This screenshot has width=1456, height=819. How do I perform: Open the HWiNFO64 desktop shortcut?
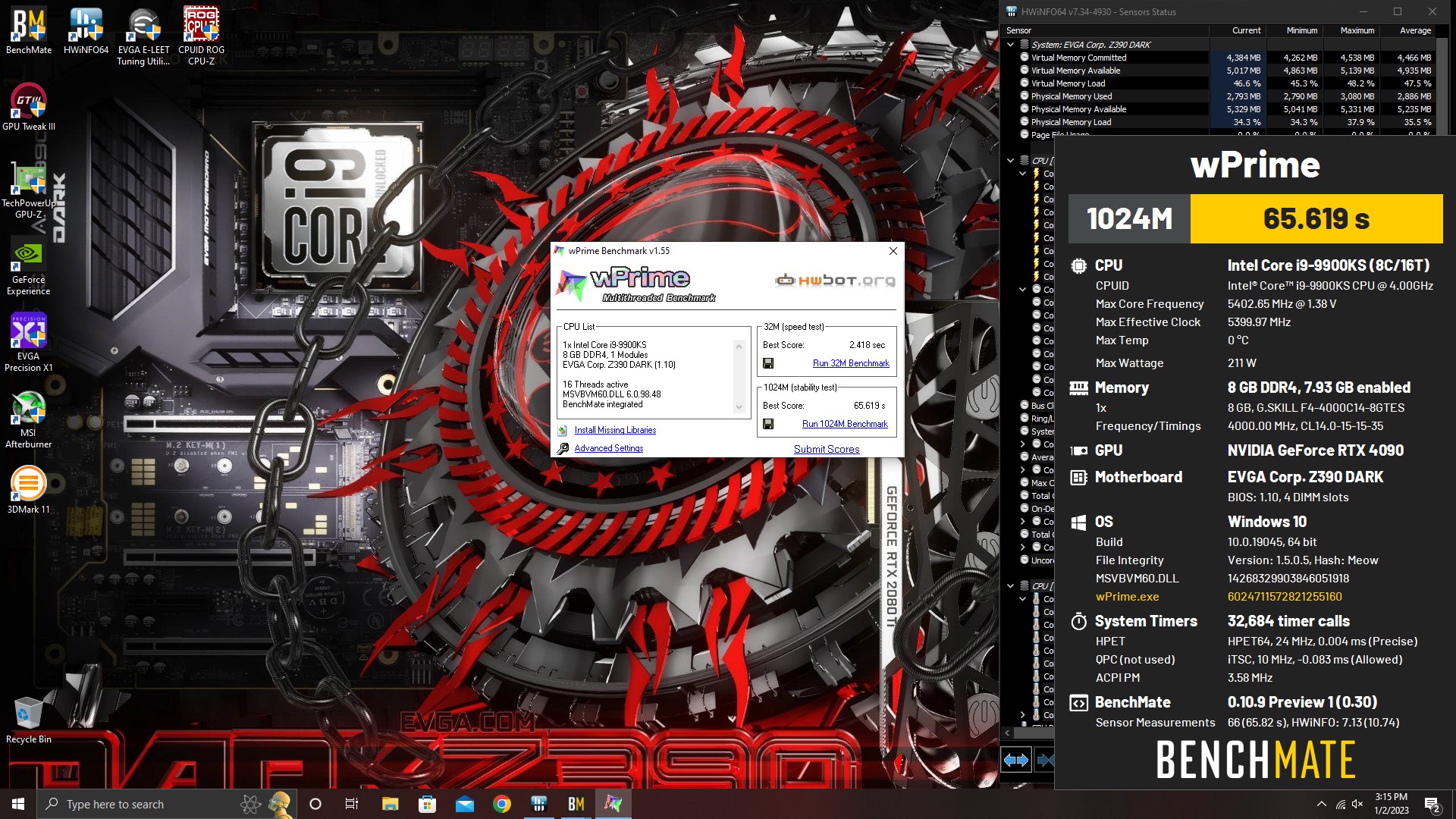coord(86,31)
